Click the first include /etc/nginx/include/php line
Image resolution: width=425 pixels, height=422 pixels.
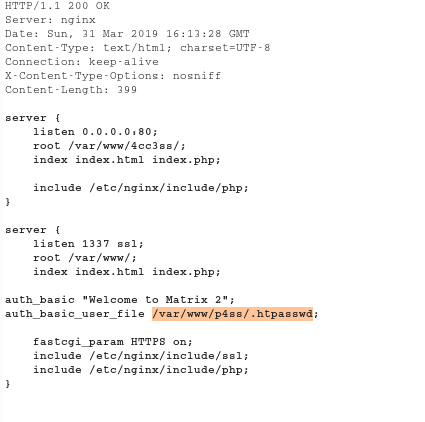tap(141, 188)
